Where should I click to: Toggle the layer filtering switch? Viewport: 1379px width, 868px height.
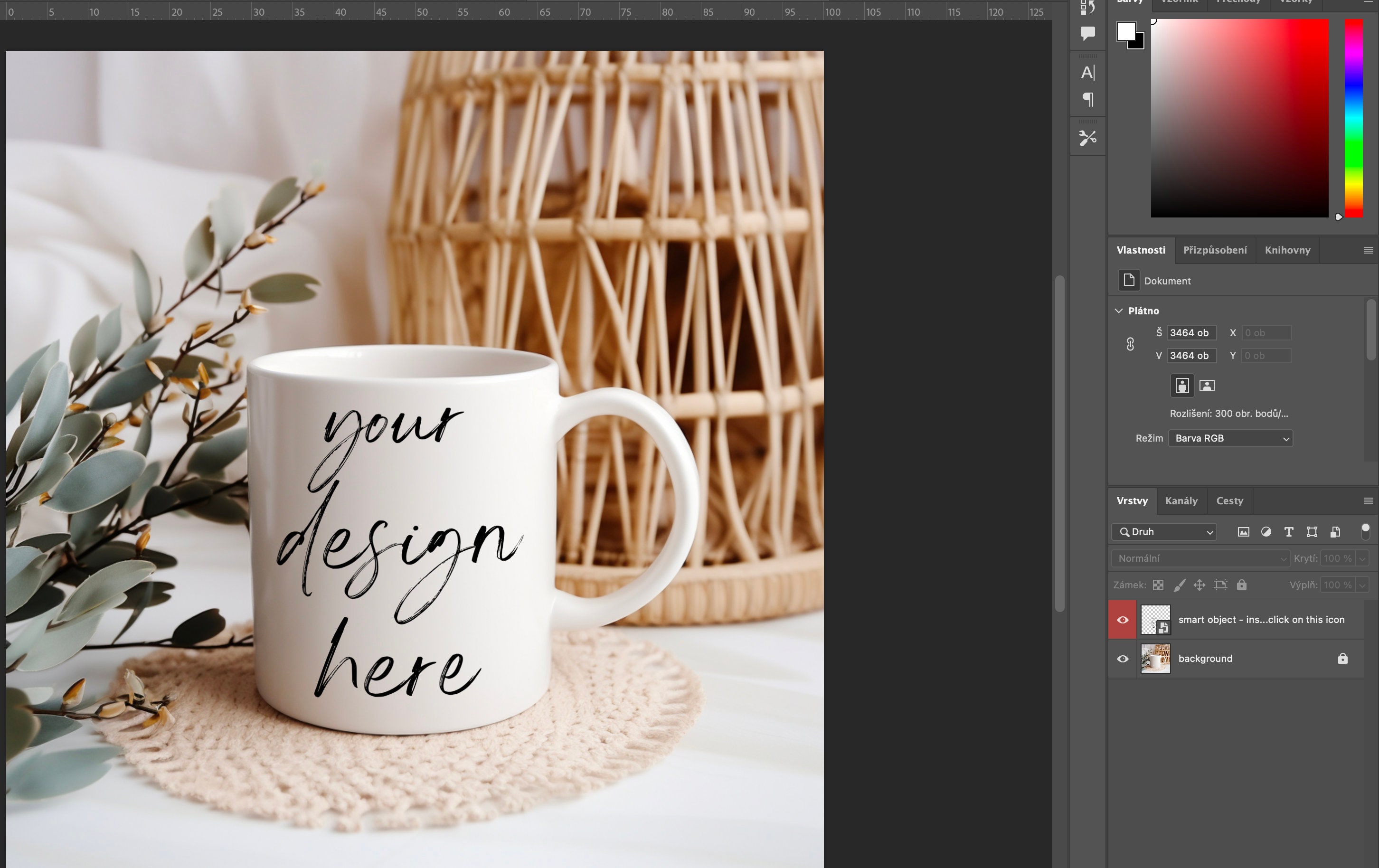point(1366,532)
